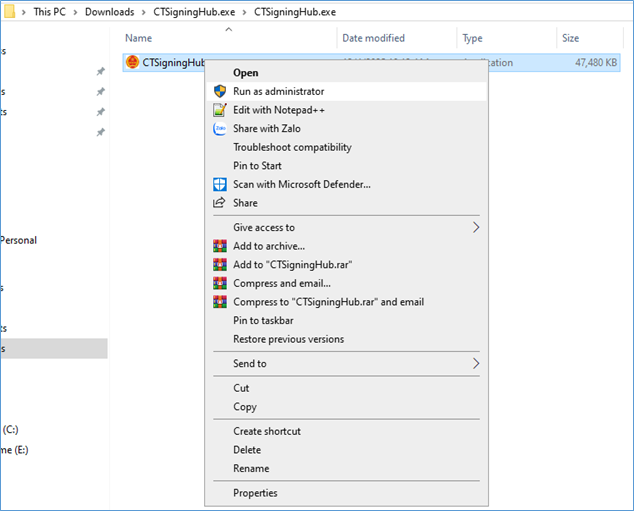
Task: Select Open from the context menu
Action: pos(246,73)
